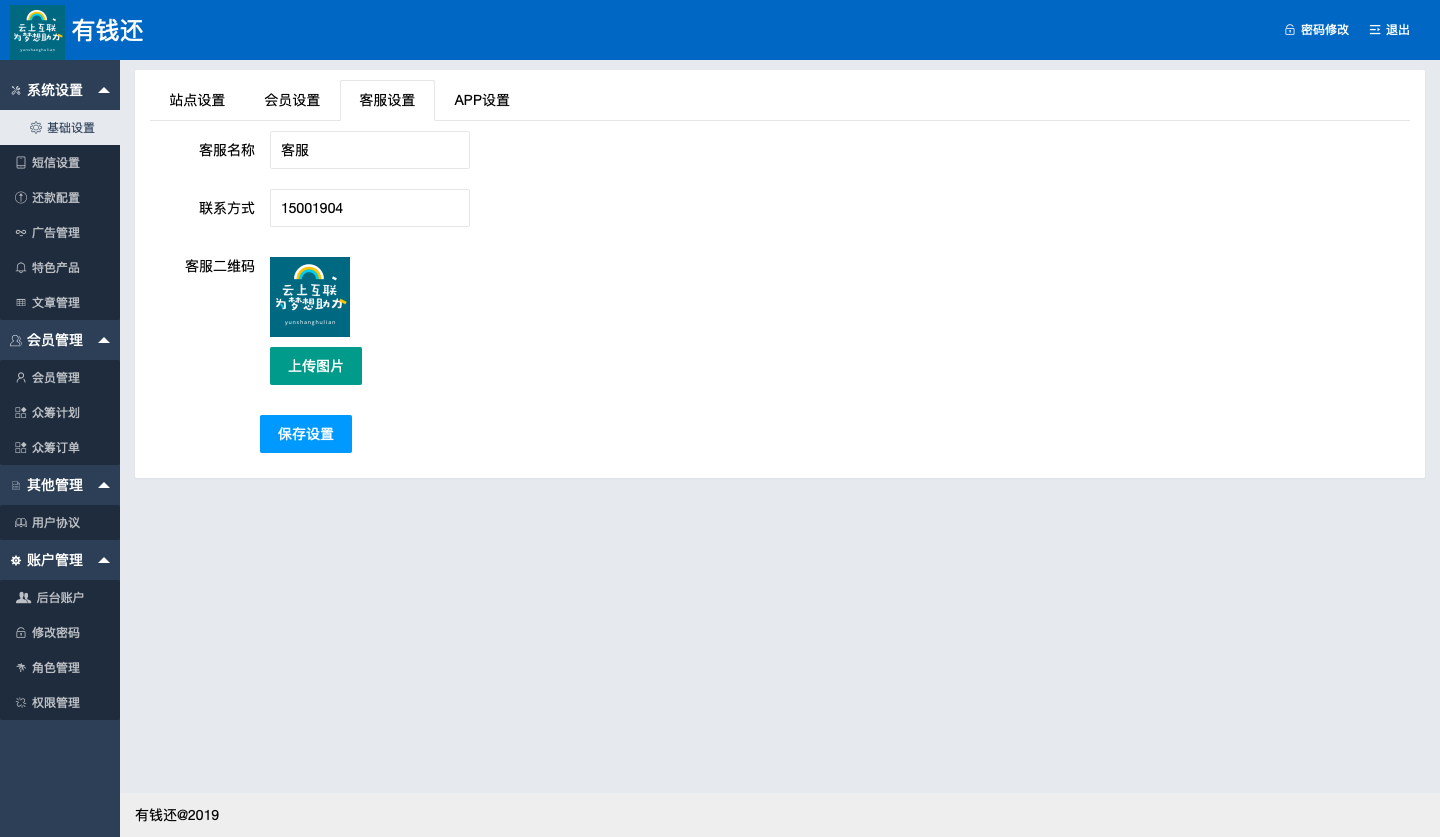The width and height of the screenshot is (1440, 837).
Task: Collapse the 会员管理 section arrow
Action: point(103,340)
